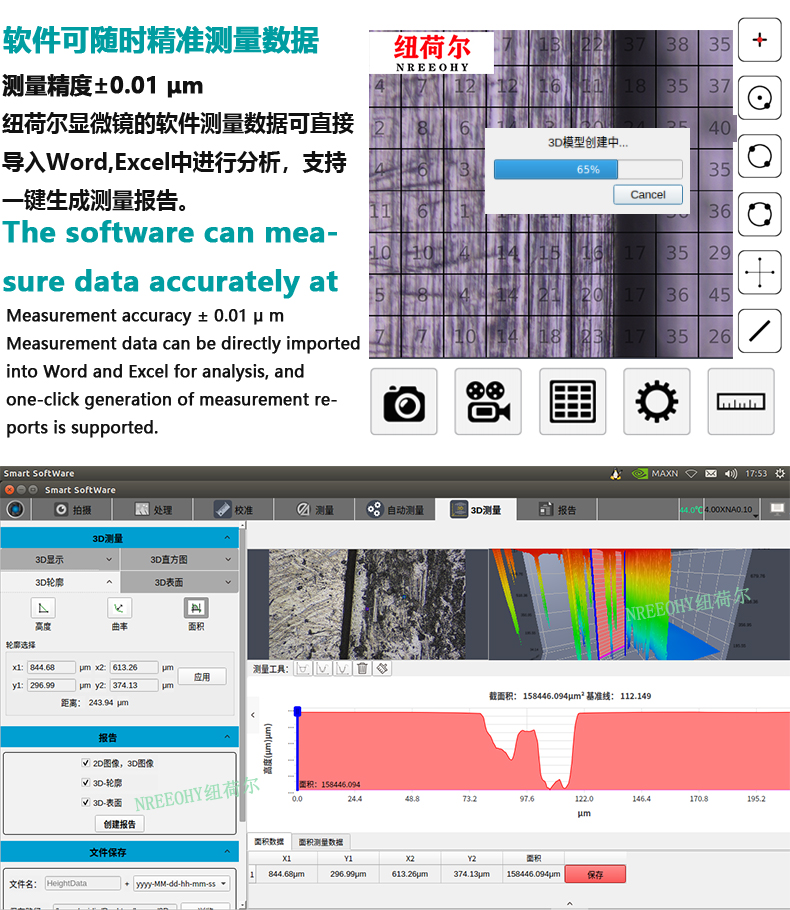
Task: Open settings with the gear icon
Action: [656, 402]
